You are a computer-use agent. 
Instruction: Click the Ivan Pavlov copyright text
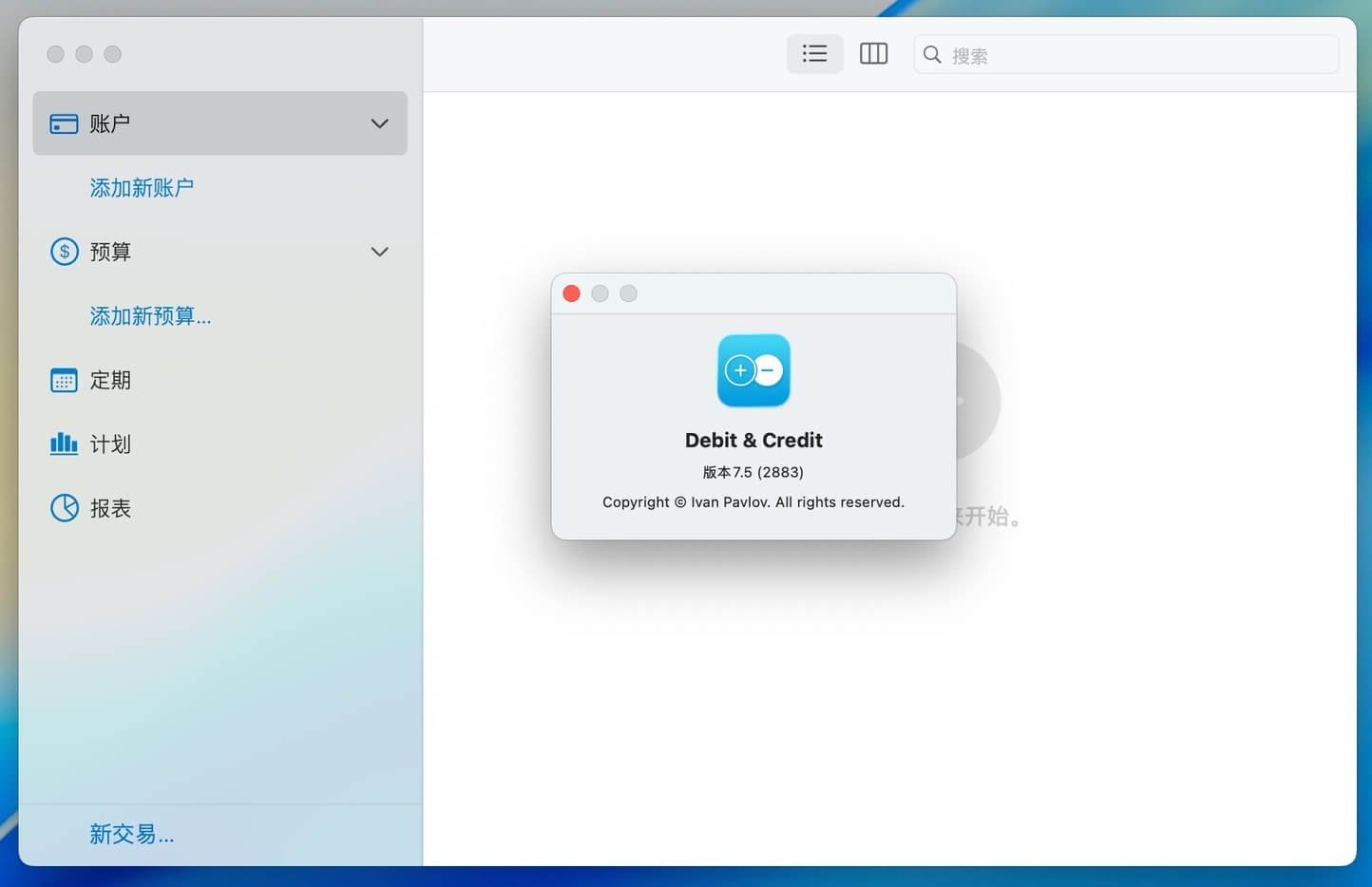(753, 502)
